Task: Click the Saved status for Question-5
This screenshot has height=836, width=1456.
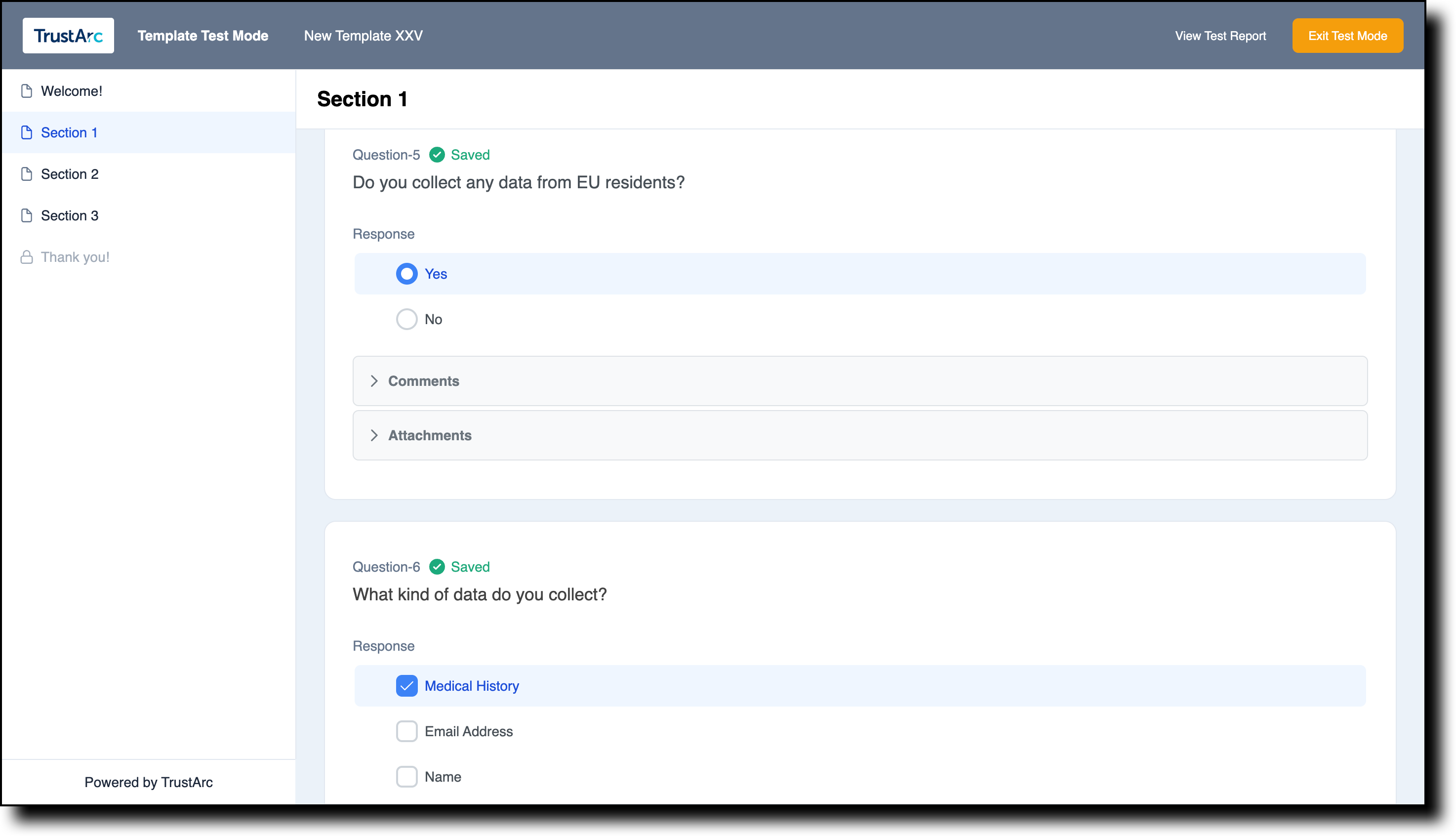Action: tap(470, 155)
